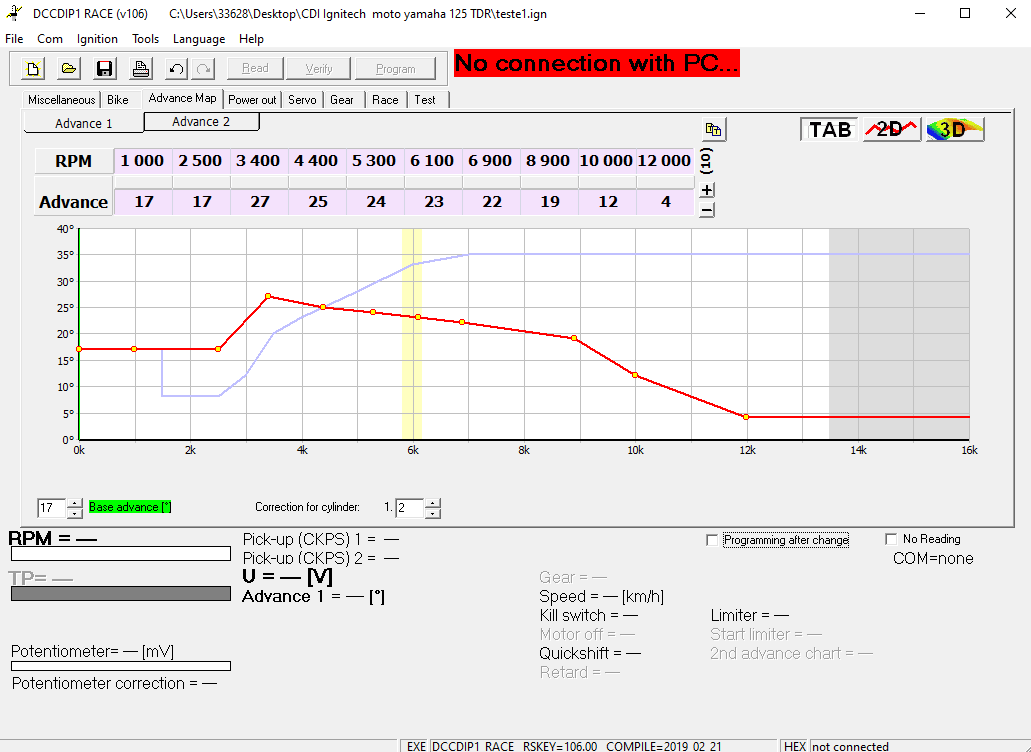This screenshot has width=1031, height=752.
Task: Select RPM cell 6 900
Action: pos(490,161)
